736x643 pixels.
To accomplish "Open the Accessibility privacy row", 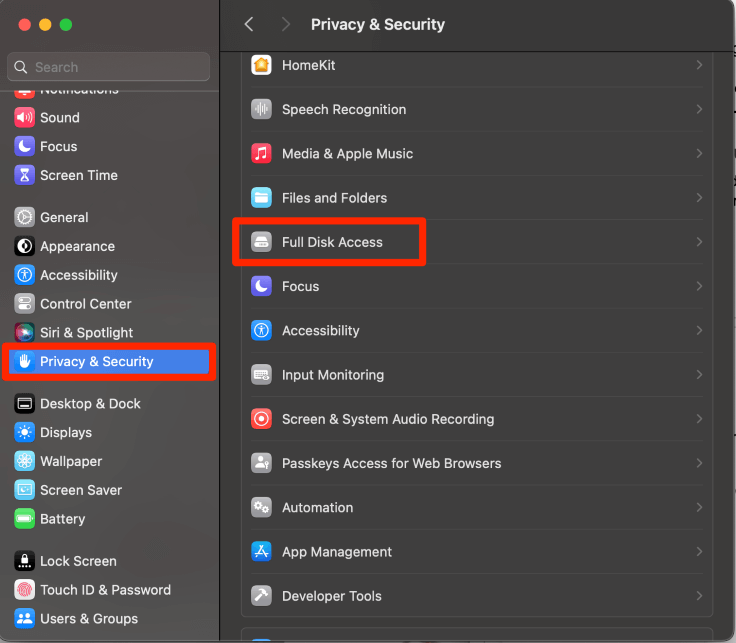I will [320, 331].
